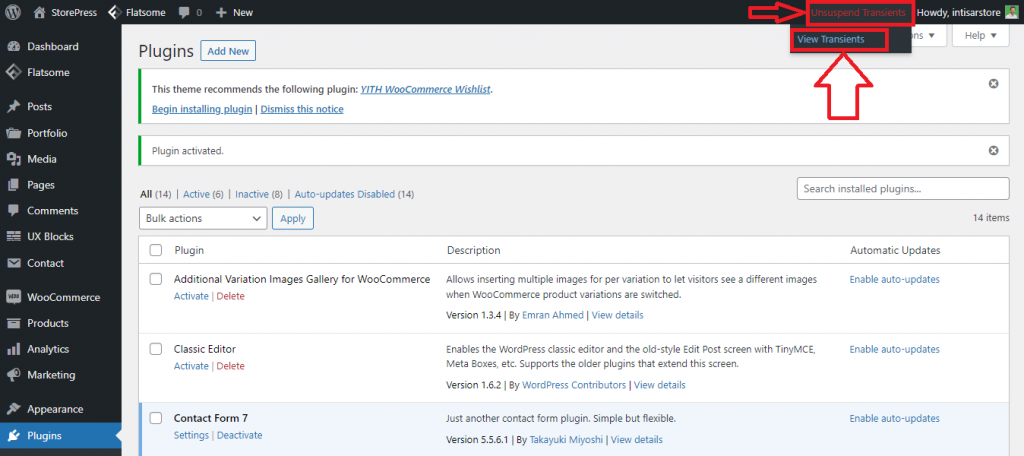Image resolution: width=1024 pixels, height=456 pixels.
Task: Filter by Auto-updates Disabled (14)
Action: coord(354,194)
